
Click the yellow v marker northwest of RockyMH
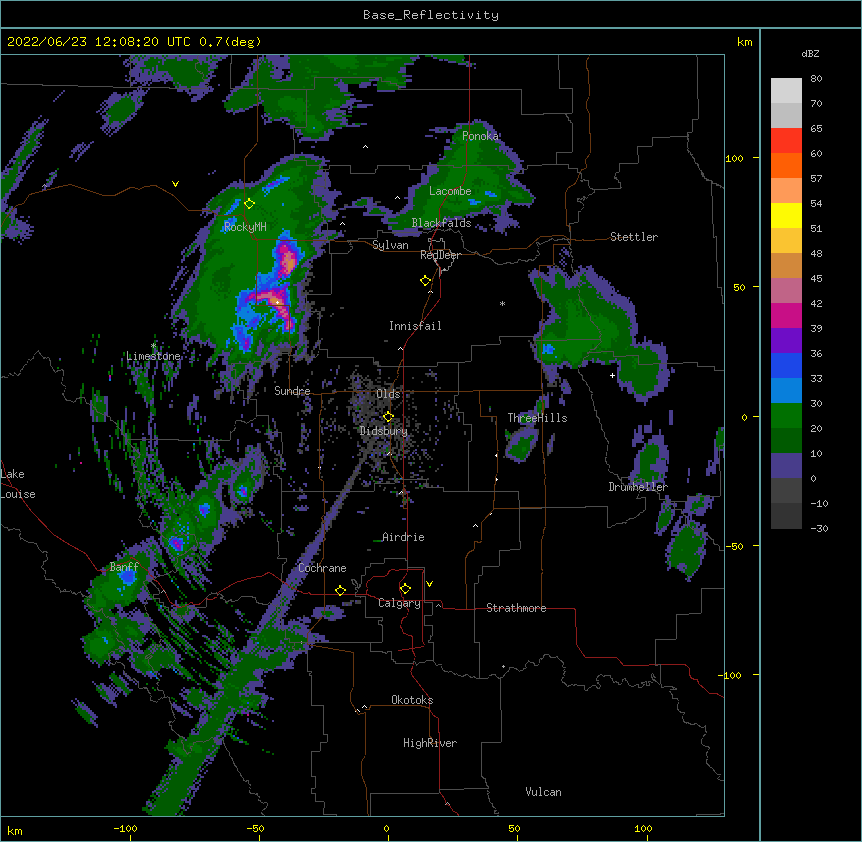[x=175, y=184]
